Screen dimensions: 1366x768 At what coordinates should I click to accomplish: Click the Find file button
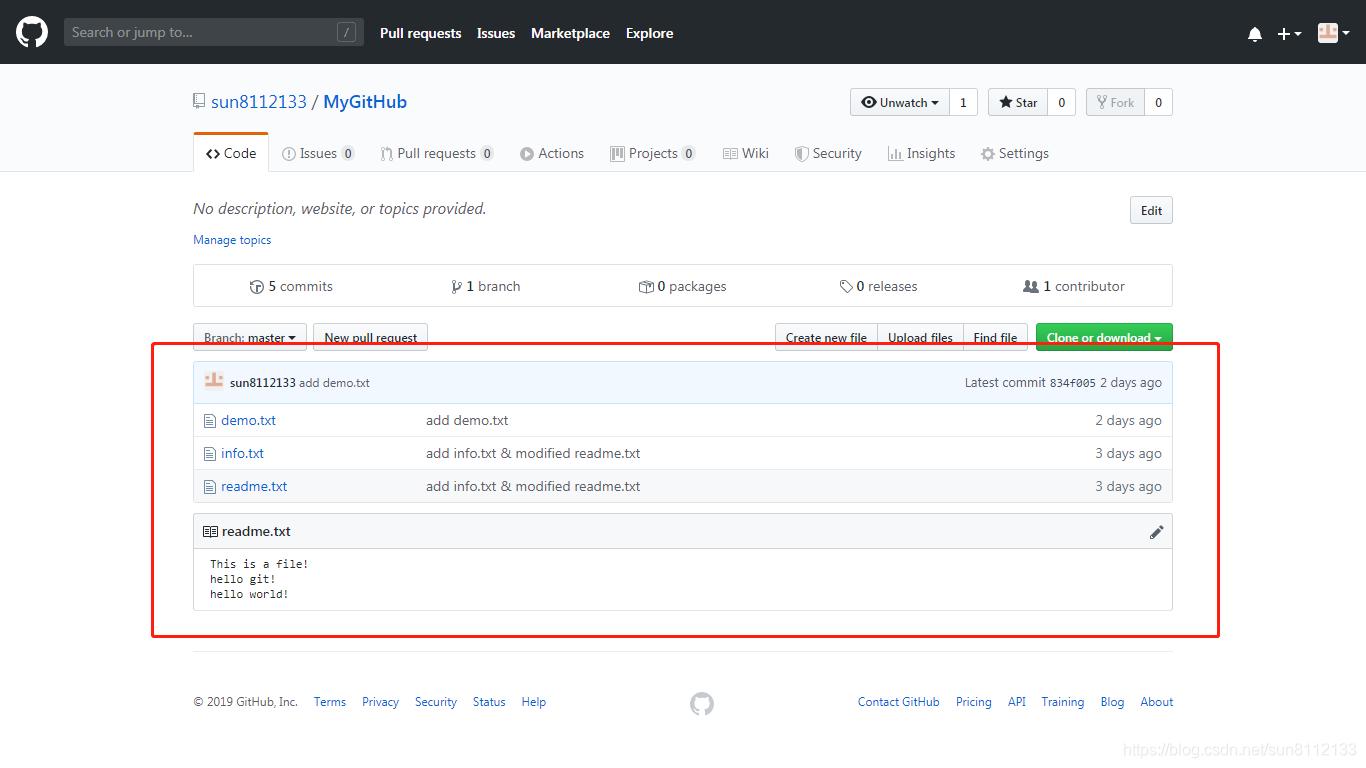tap(995, 337)
